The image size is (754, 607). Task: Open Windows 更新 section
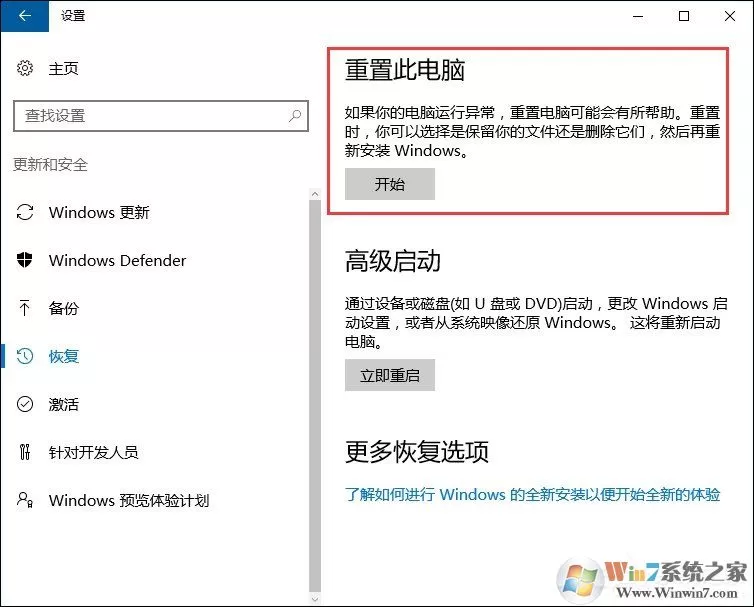[x=99, y=212]
